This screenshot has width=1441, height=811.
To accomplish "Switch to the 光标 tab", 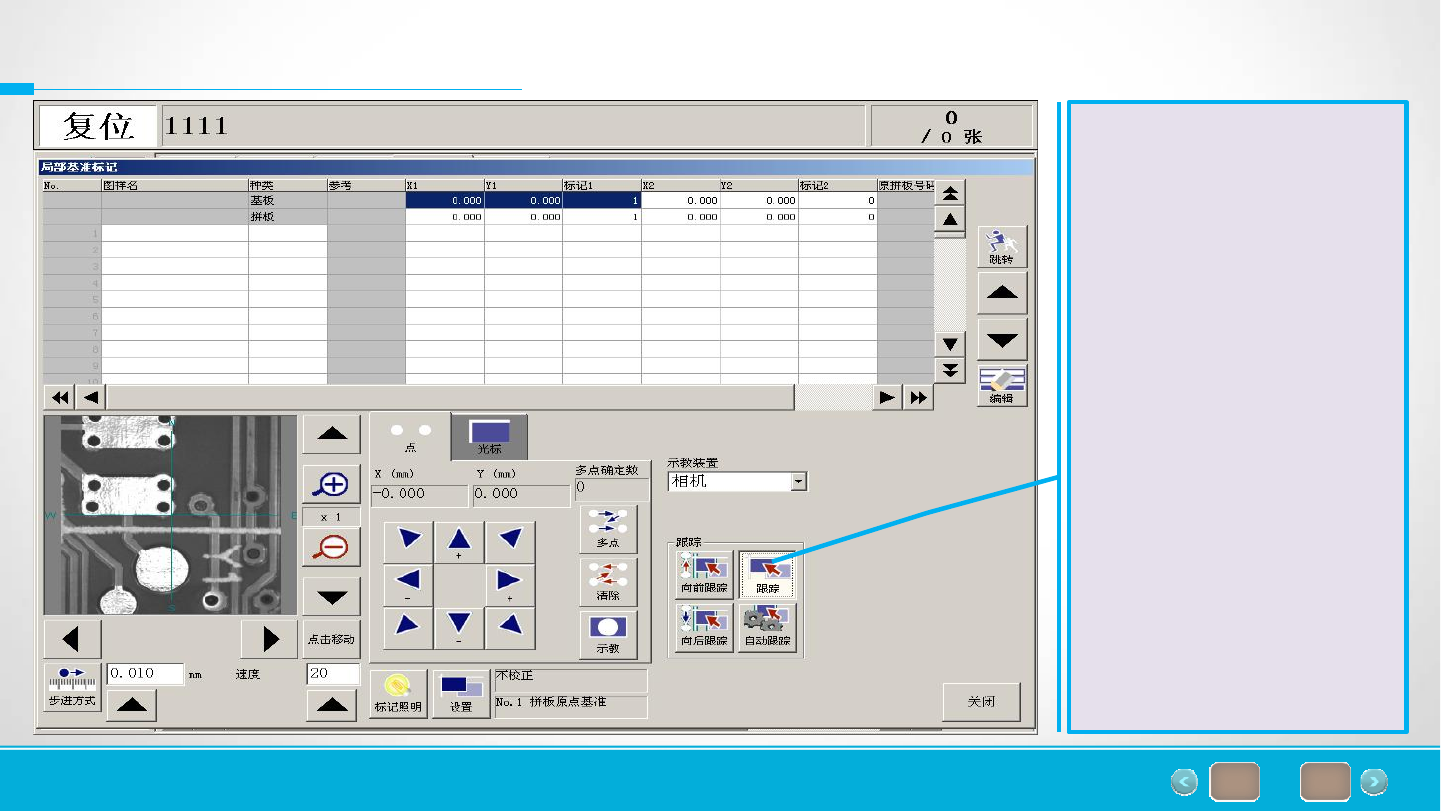I will (x=490, y=437).
